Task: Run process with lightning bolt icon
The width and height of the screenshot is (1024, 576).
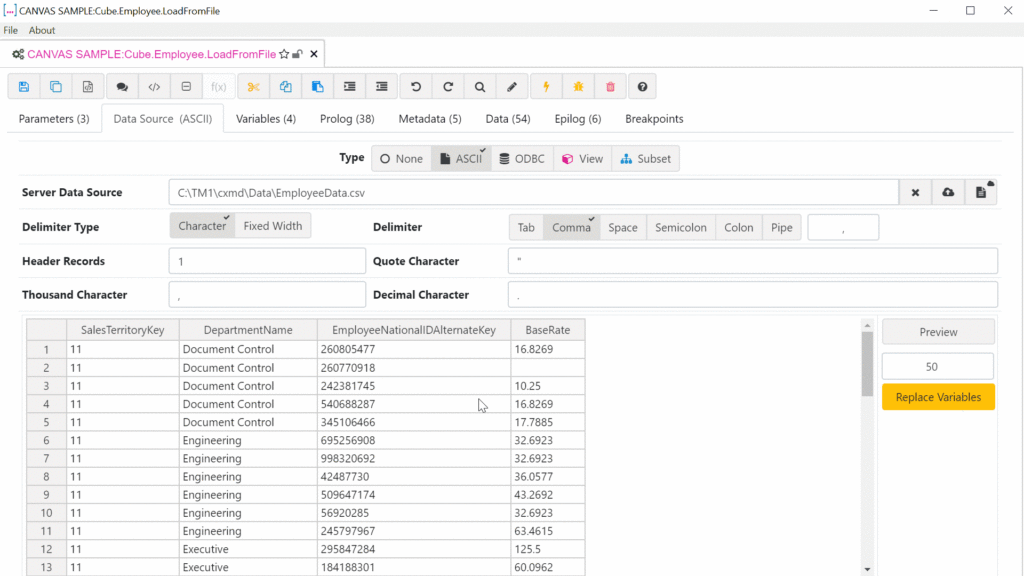Action: (546, 87)
